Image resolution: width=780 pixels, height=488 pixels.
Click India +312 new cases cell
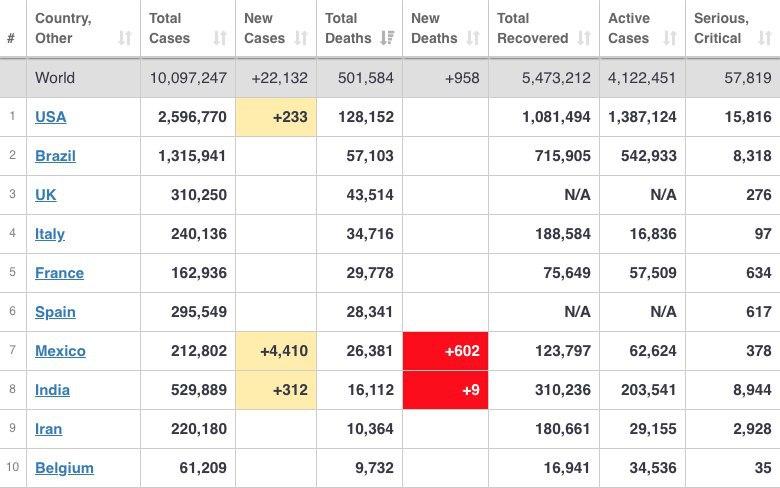276,390
